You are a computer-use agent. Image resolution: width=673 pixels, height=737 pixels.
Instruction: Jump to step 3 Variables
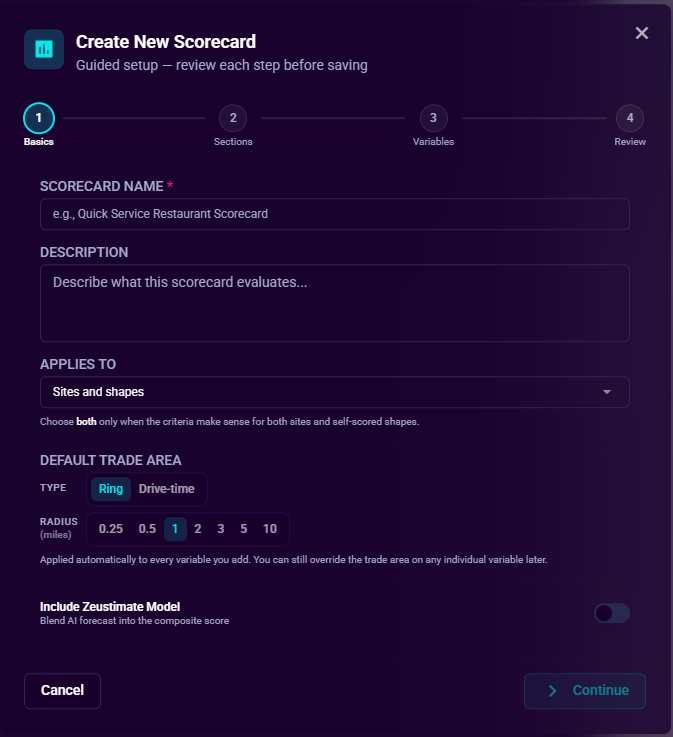pyautogui.click(x=433, y=118)
